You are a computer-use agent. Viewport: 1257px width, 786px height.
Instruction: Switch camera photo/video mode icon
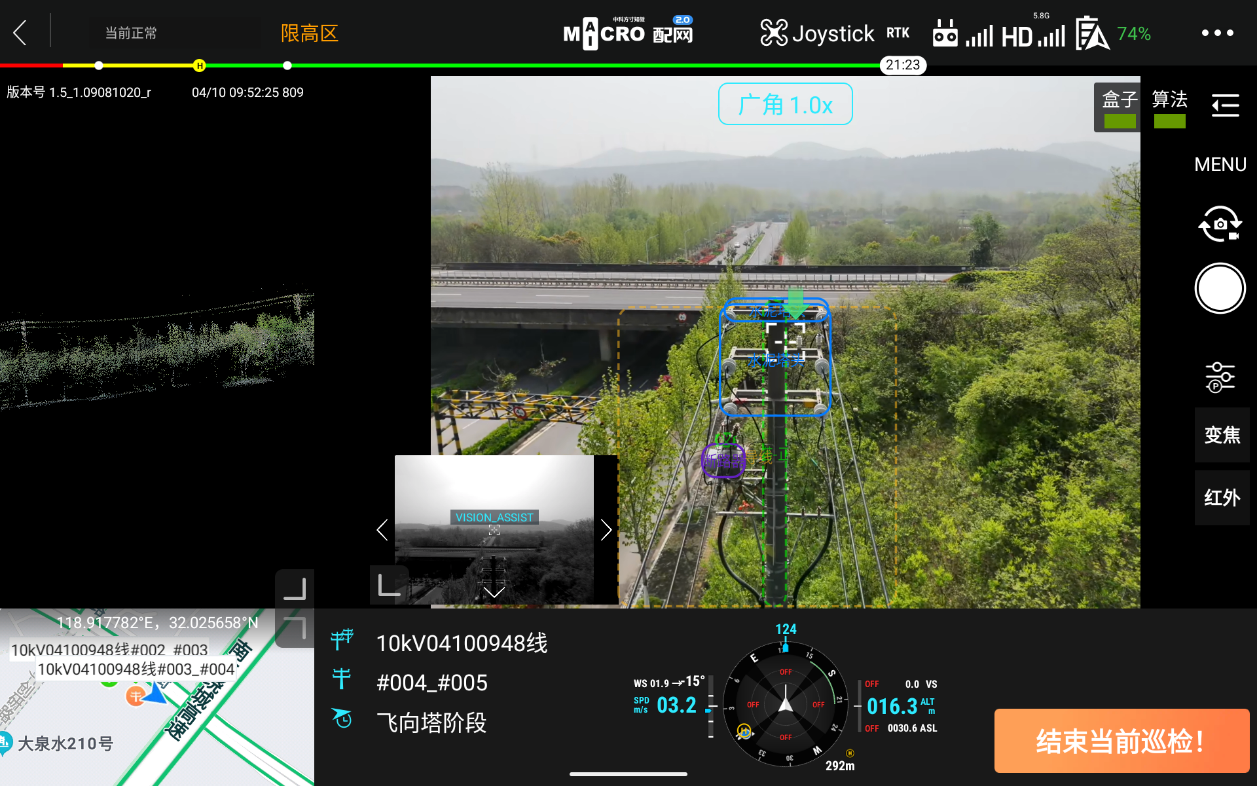[x=1220, y=224]
